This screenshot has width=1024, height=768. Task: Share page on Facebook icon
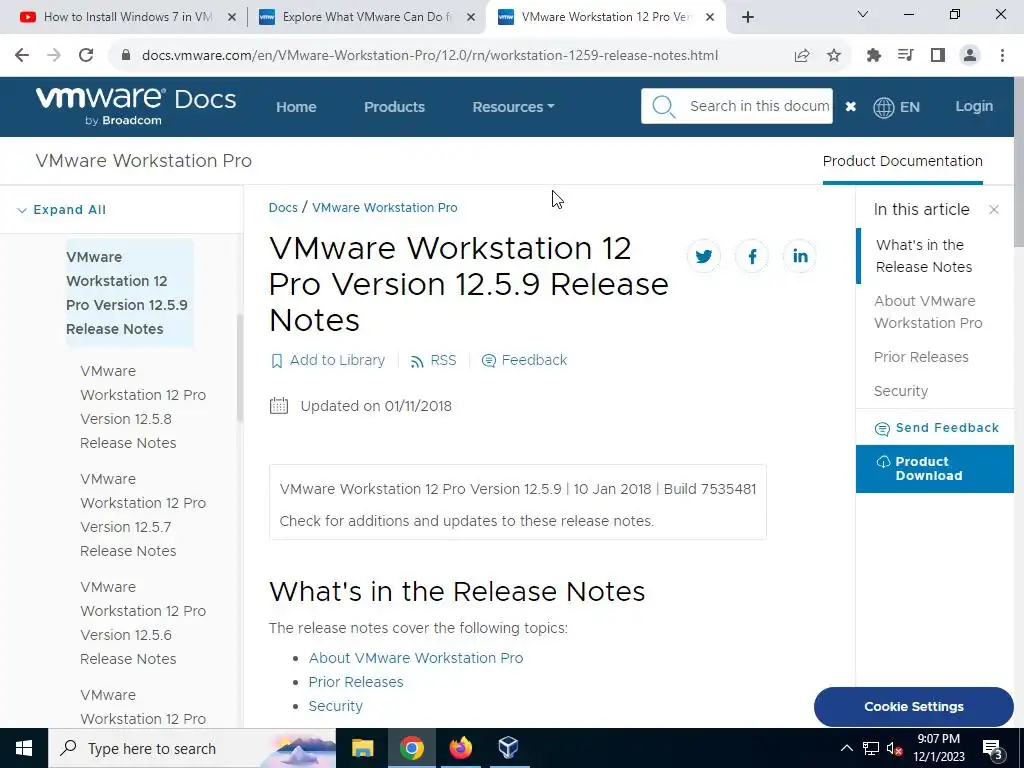coord(752,256)
